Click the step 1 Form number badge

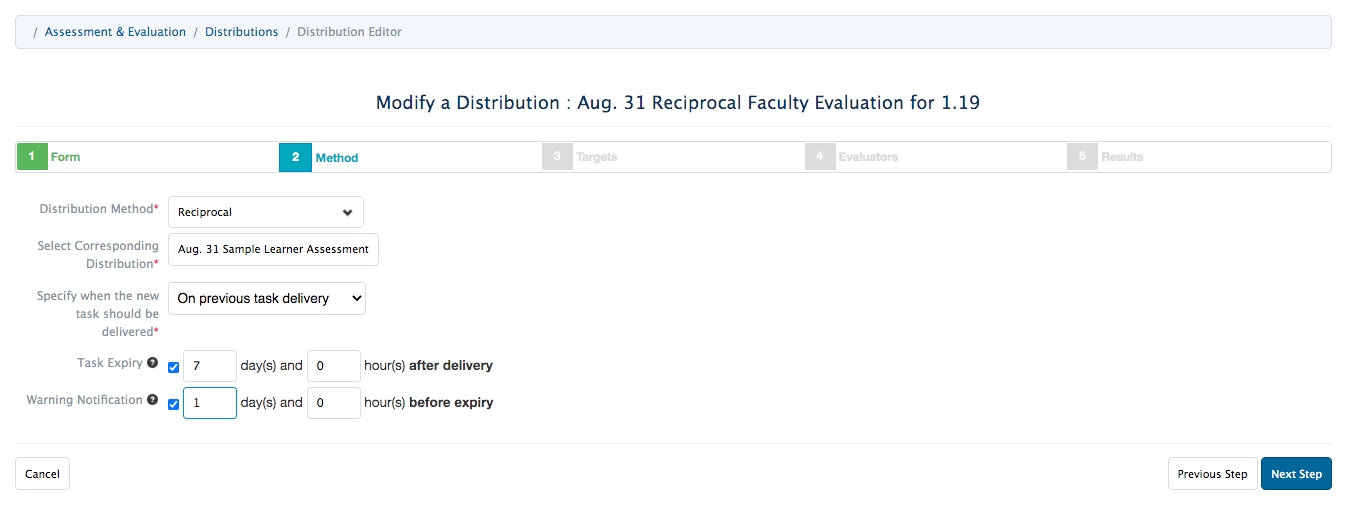click(x=32, y=157)
